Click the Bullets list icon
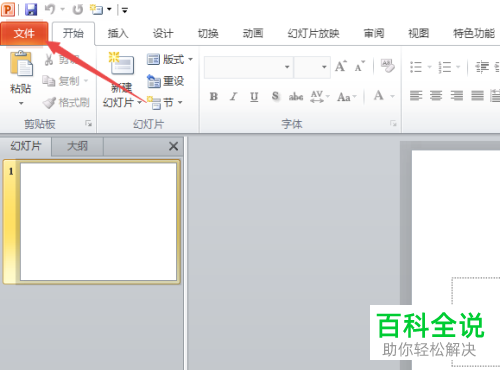 pos(416,67)
